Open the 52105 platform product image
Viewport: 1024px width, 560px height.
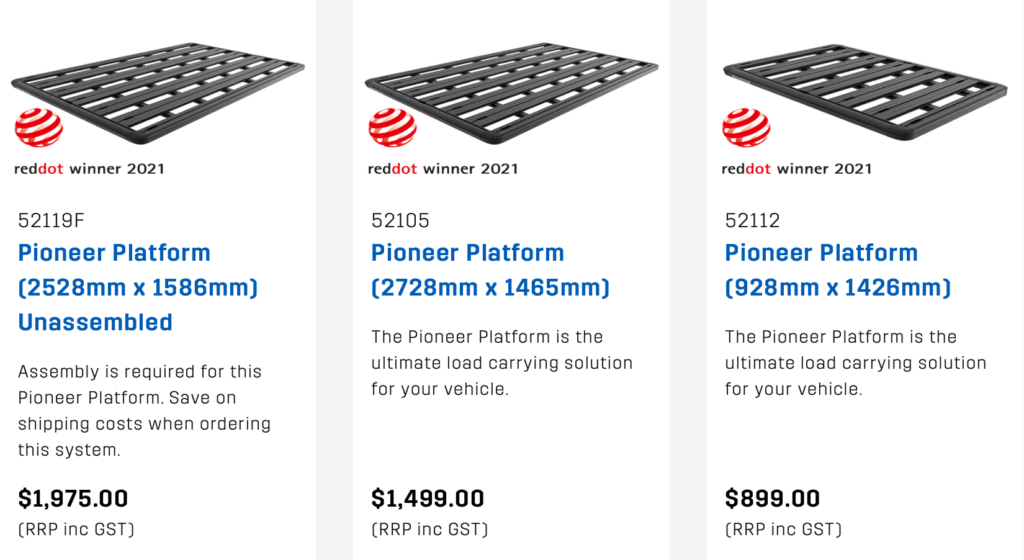click(511, 93)
